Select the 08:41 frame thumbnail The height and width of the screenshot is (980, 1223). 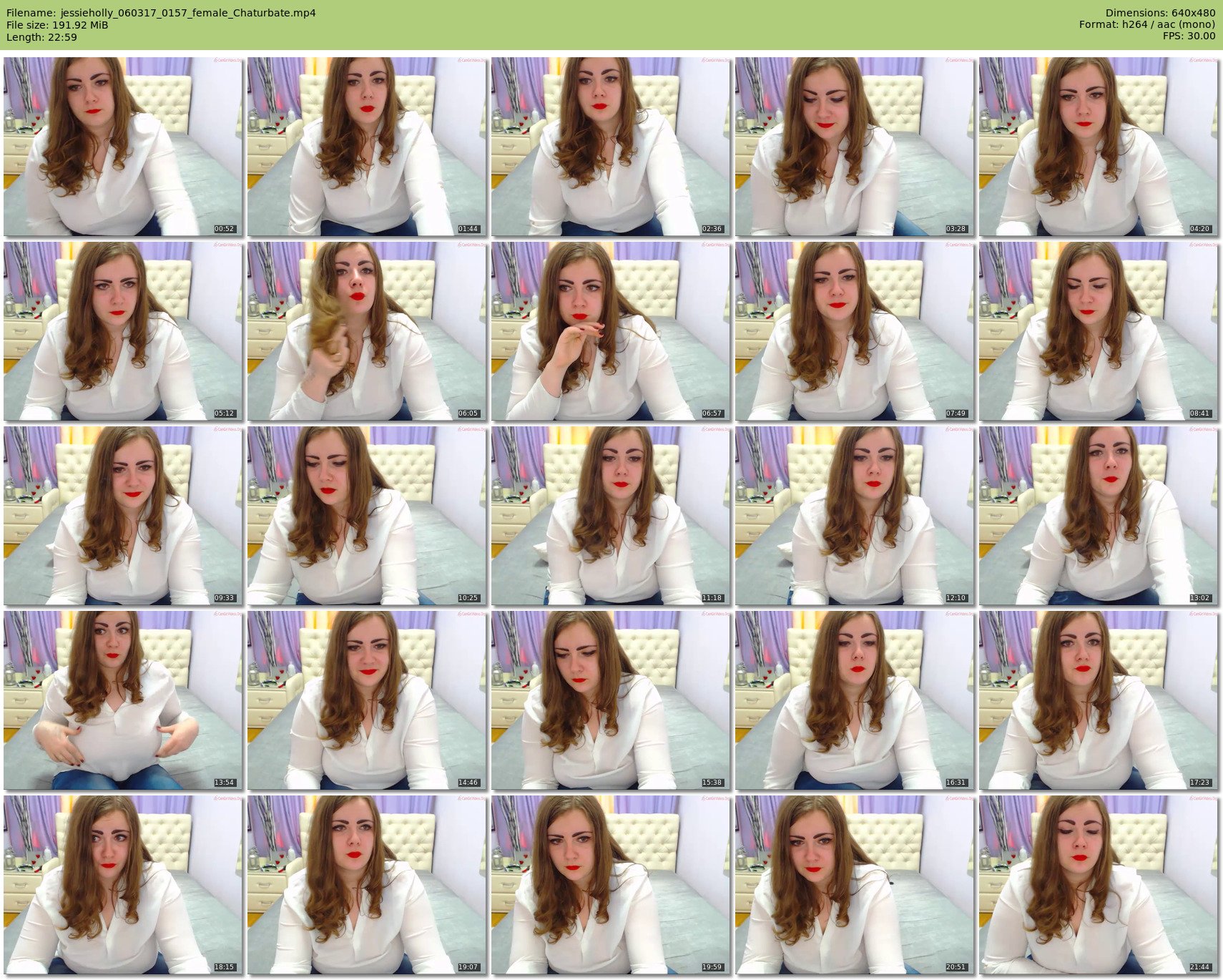[x=1099, y=331]
